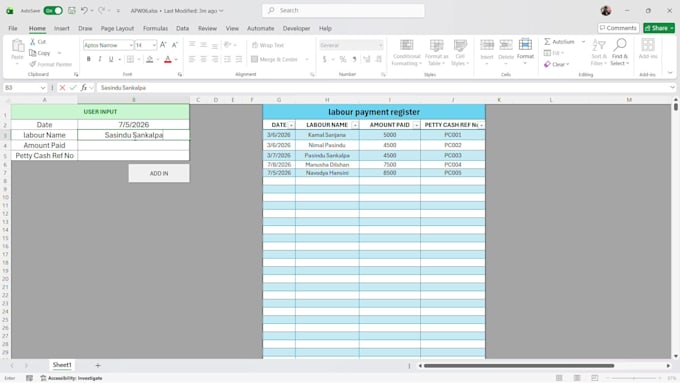Switch to the Page Layout tab
The height and width of the screenshot is (383, 680).
click(x=117, y=28)
